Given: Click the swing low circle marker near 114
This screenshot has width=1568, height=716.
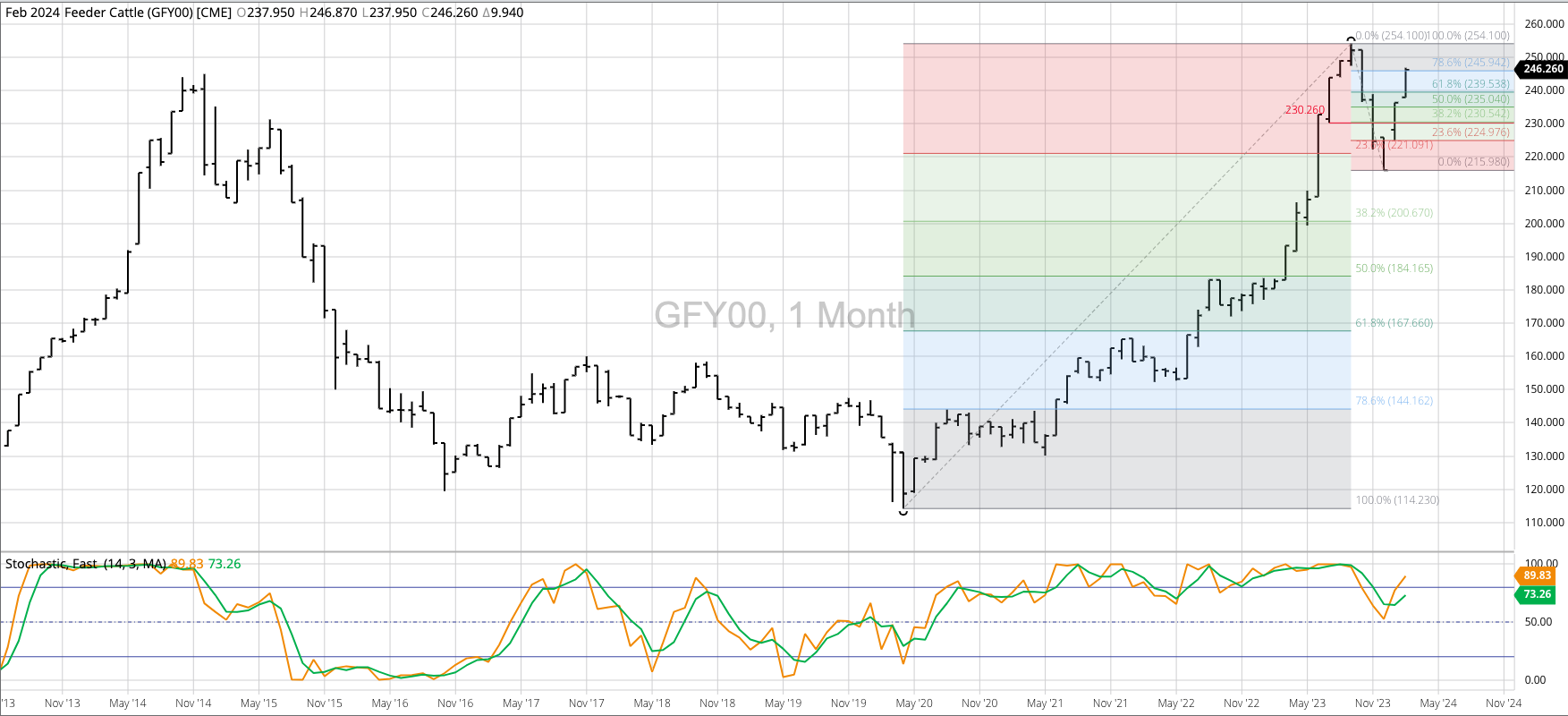Looking at the screenshot, I should (903, 511).
